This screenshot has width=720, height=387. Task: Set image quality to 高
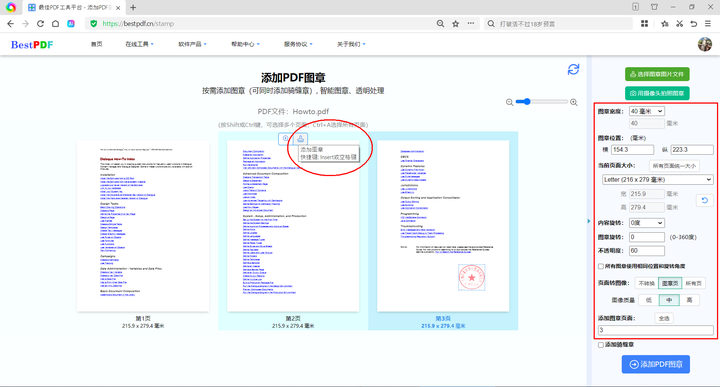(x=689, y=300)
